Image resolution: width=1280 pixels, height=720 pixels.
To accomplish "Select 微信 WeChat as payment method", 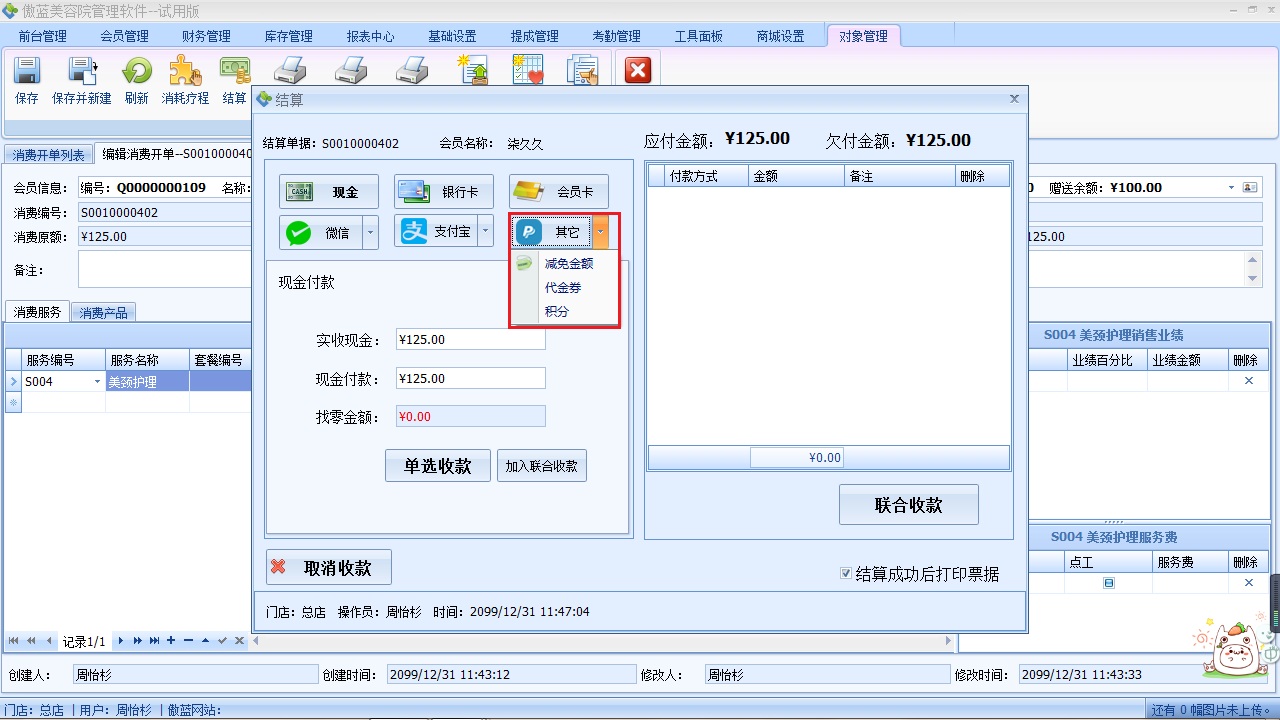I will point(320,231).
